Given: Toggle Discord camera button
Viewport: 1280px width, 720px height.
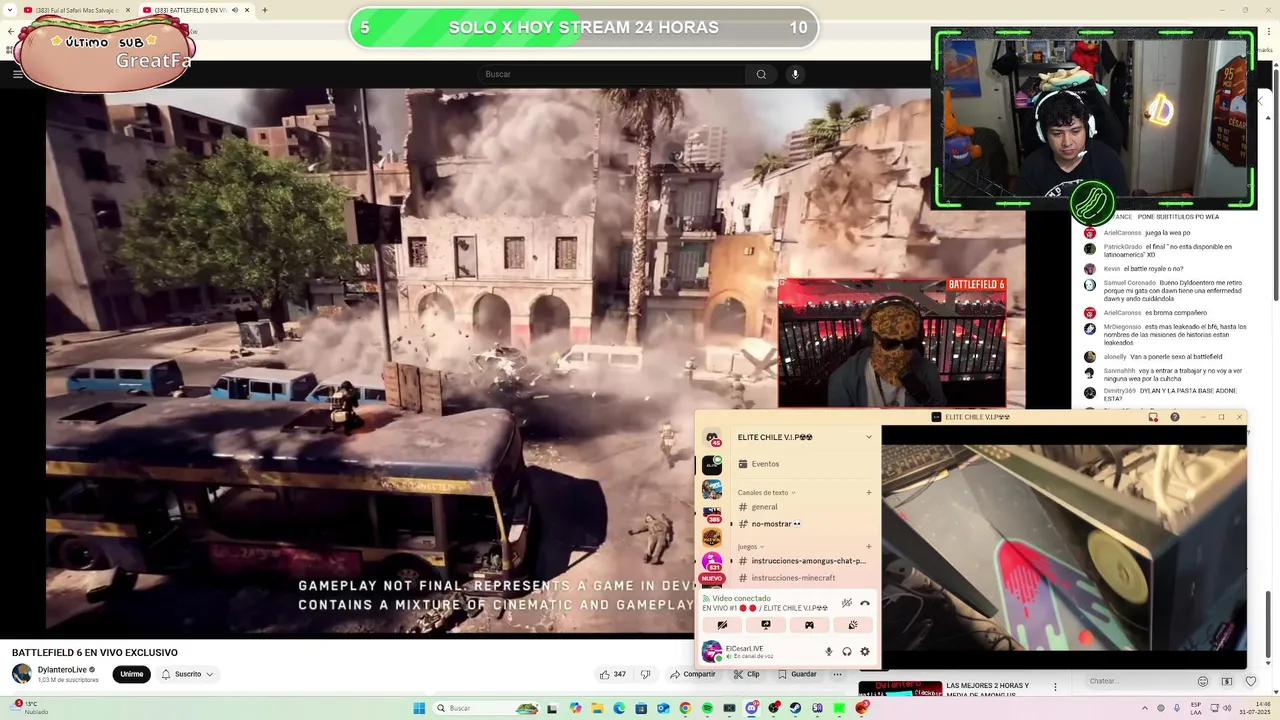Looking at the screenshot, I should 722,625.
